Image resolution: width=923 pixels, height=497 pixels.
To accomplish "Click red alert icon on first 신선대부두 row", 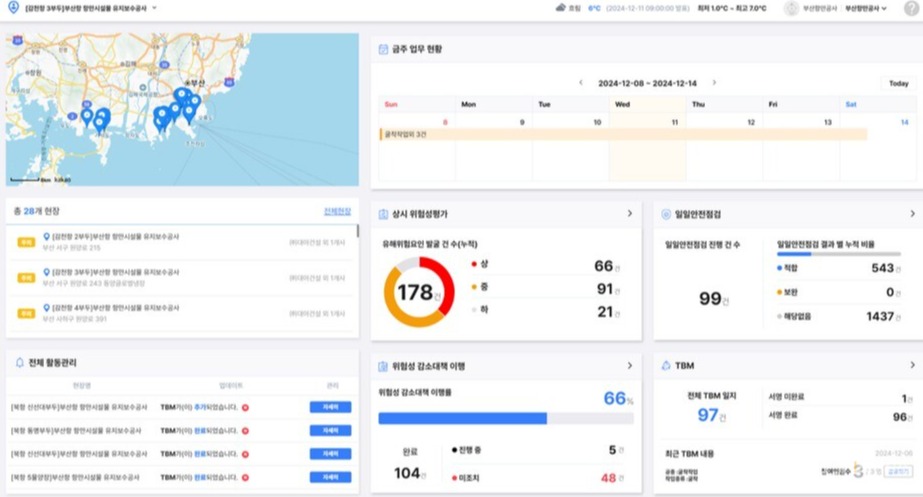I will coord(245,407).
